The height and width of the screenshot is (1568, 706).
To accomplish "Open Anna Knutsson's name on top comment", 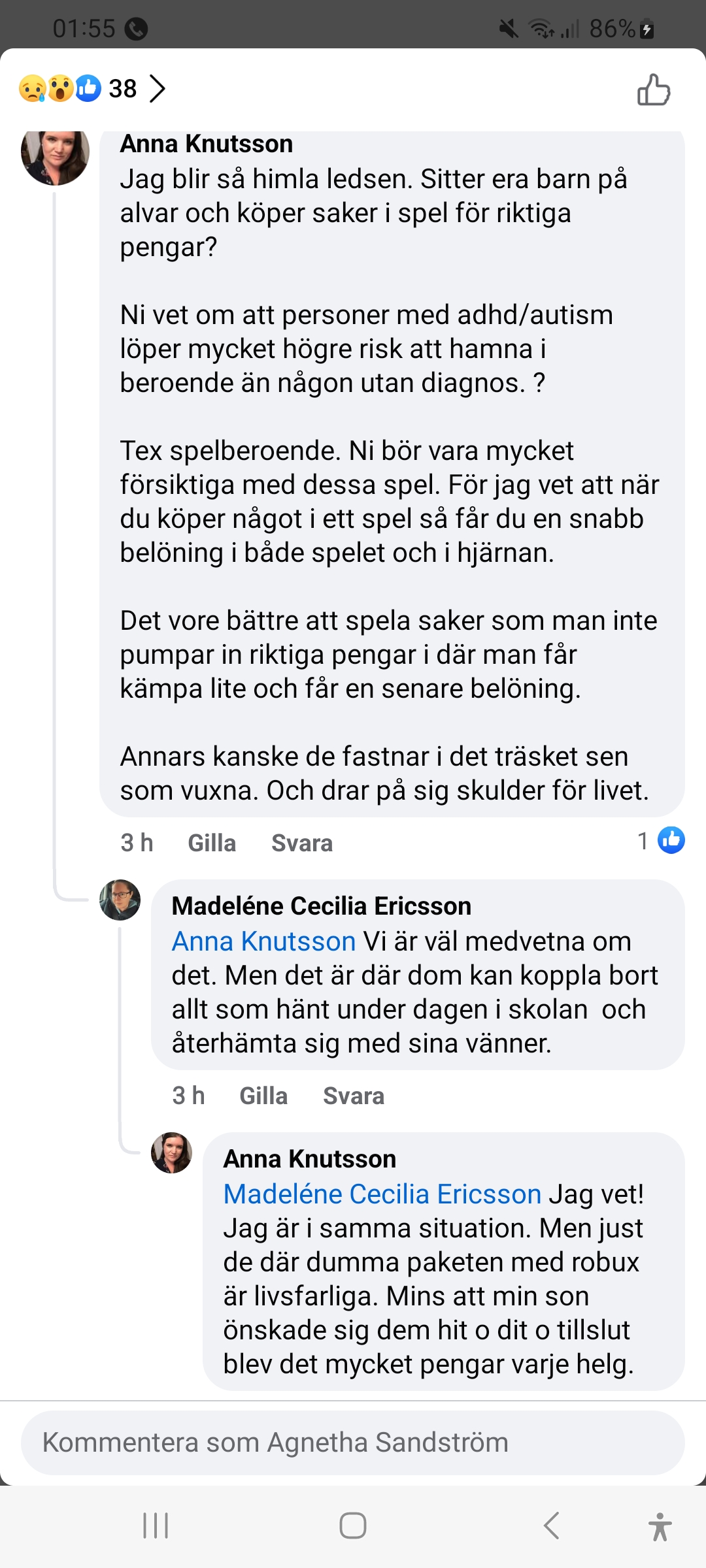I will tap(207, 144).
